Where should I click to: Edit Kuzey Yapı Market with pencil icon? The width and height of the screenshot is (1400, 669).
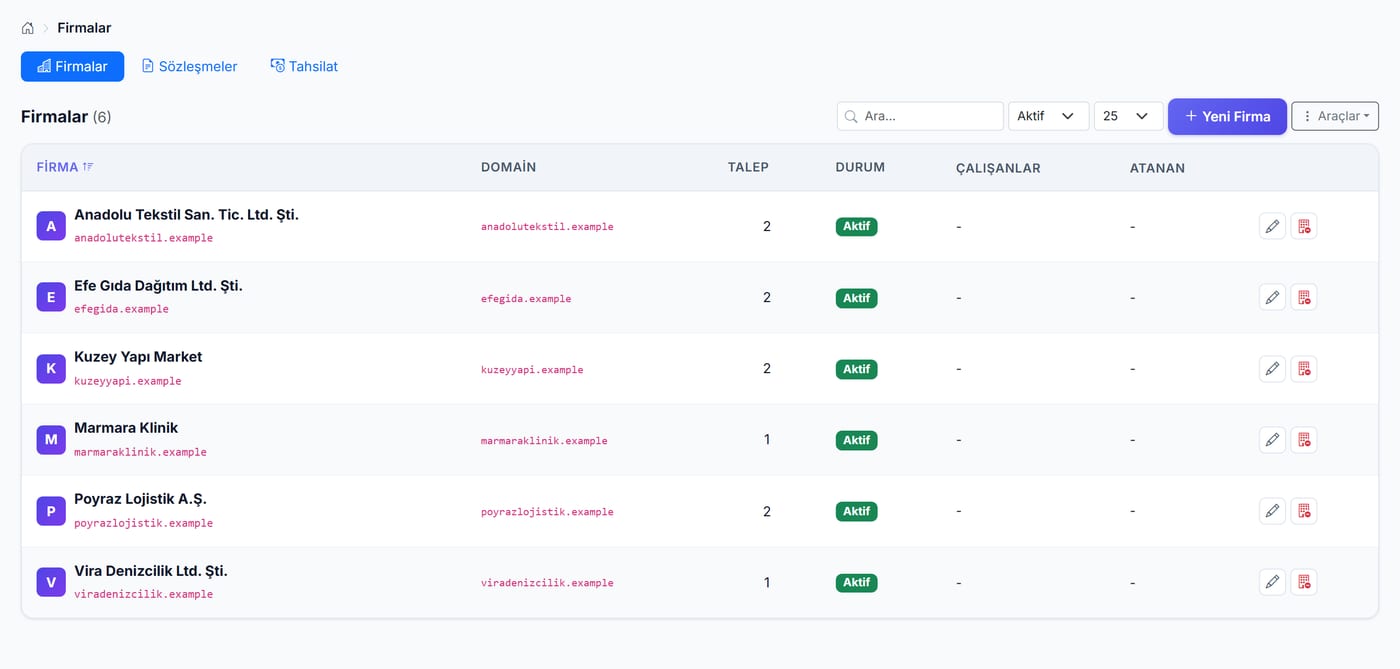(x=1272, y=369)
